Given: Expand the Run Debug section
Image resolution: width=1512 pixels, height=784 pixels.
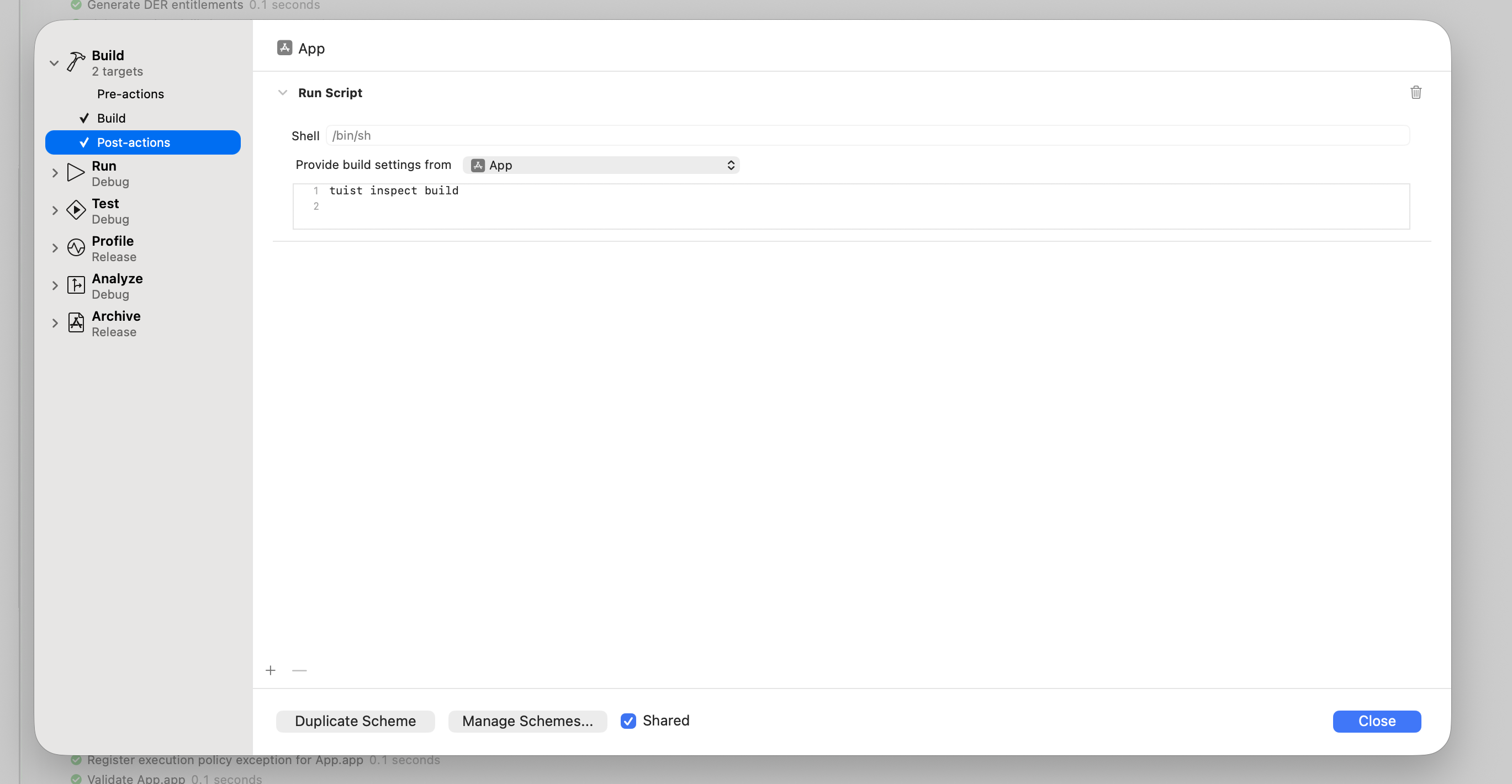Looking at the screenshot, I should point(55,173).
